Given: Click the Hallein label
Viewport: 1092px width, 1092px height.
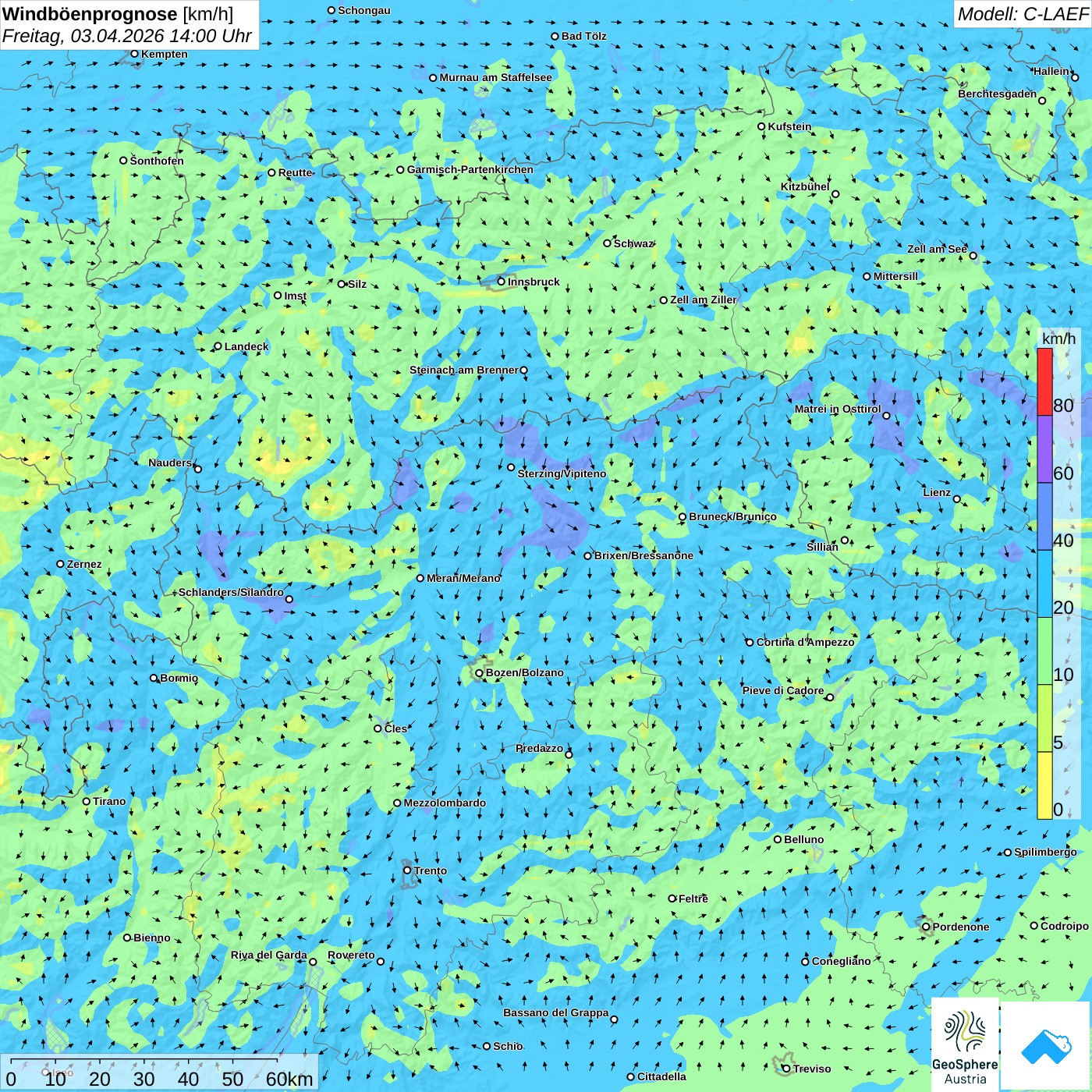Looking at the screenshot, I should pos(1051,71).
